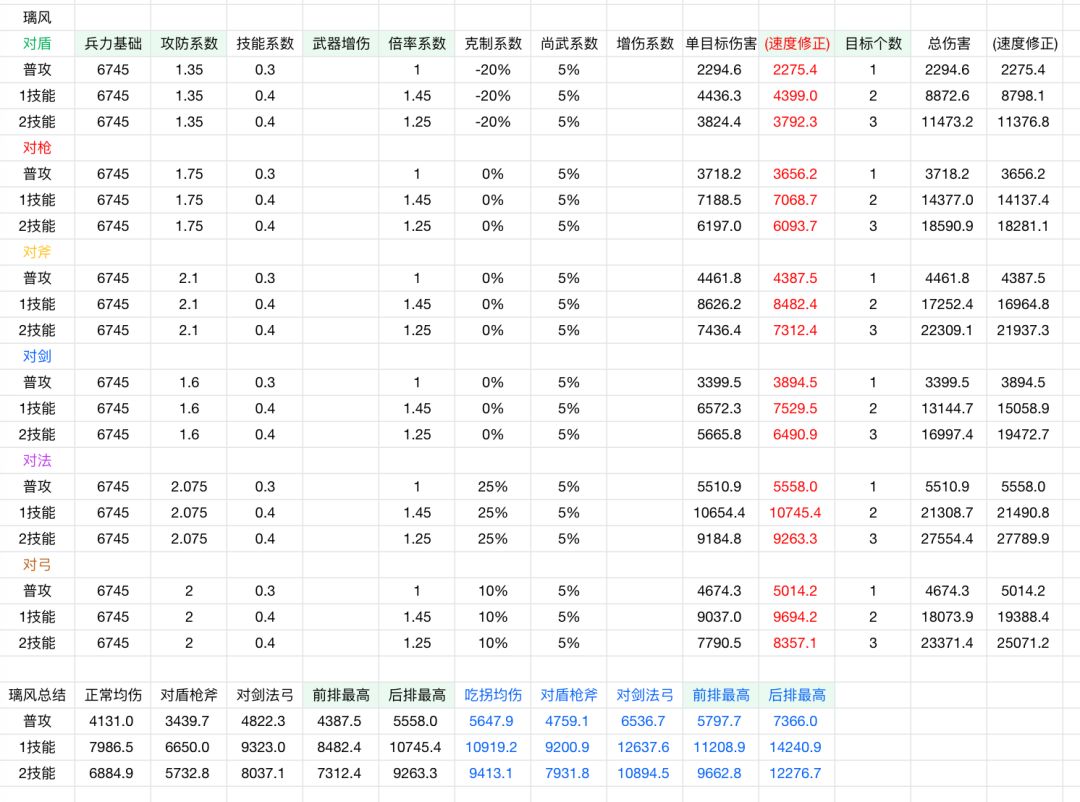The width and height of the screenshot is (1080, 802).
Task: Click the red value 7529.5
Action: pyautogui.click(x=795, y=409)
